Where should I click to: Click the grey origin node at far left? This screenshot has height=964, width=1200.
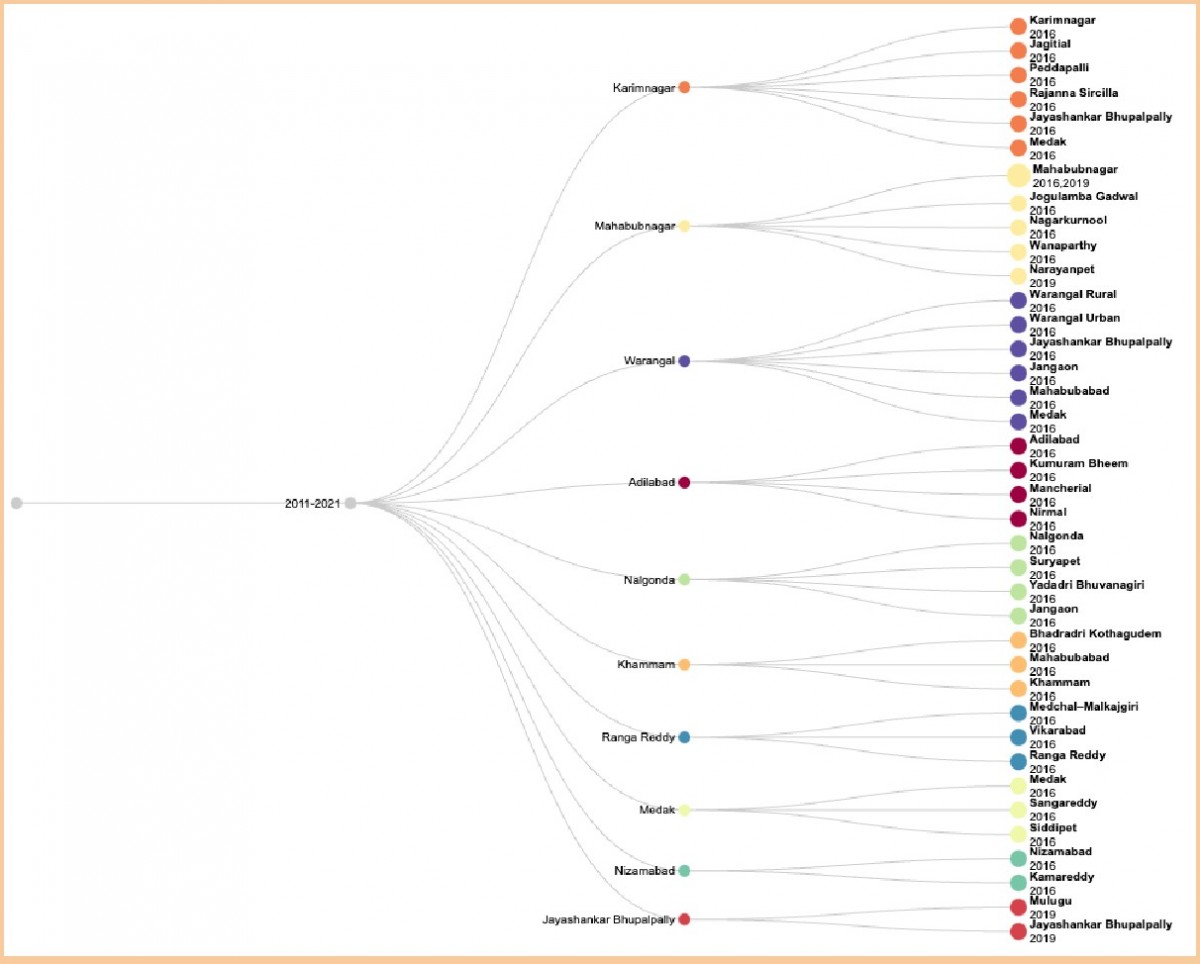pos(16,503)
